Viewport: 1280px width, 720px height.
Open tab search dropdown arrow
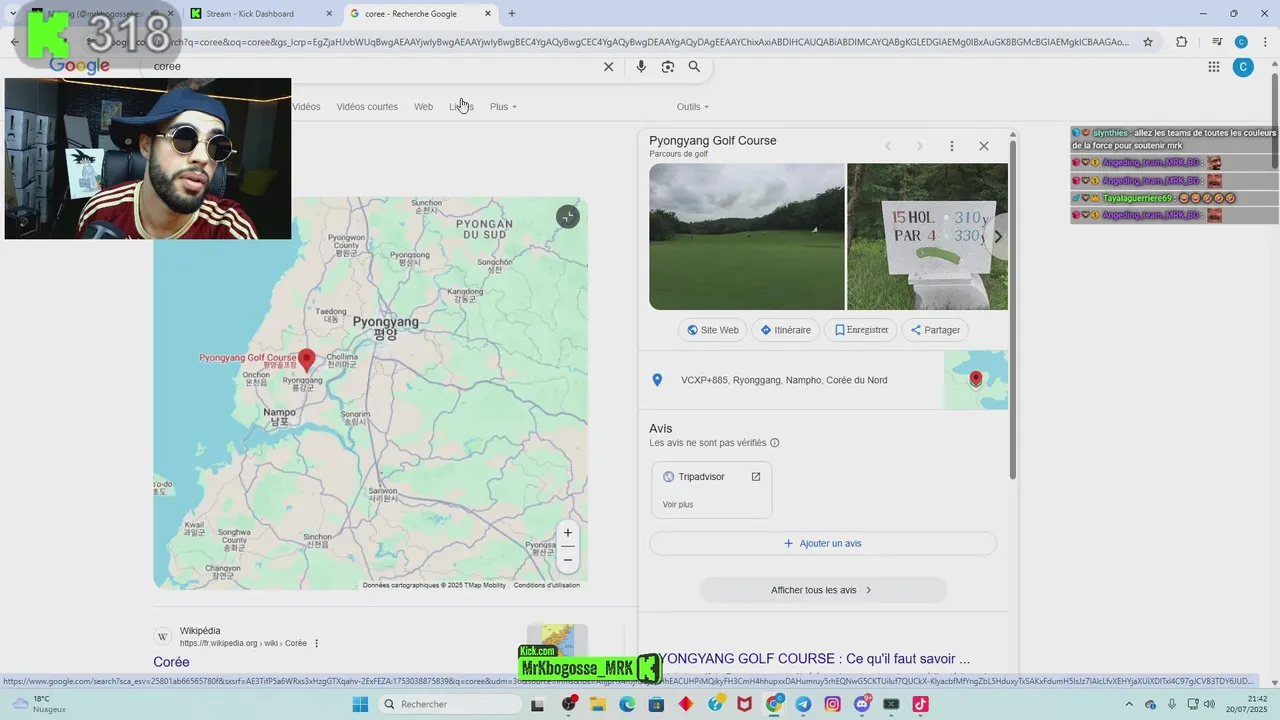(13, 14)
